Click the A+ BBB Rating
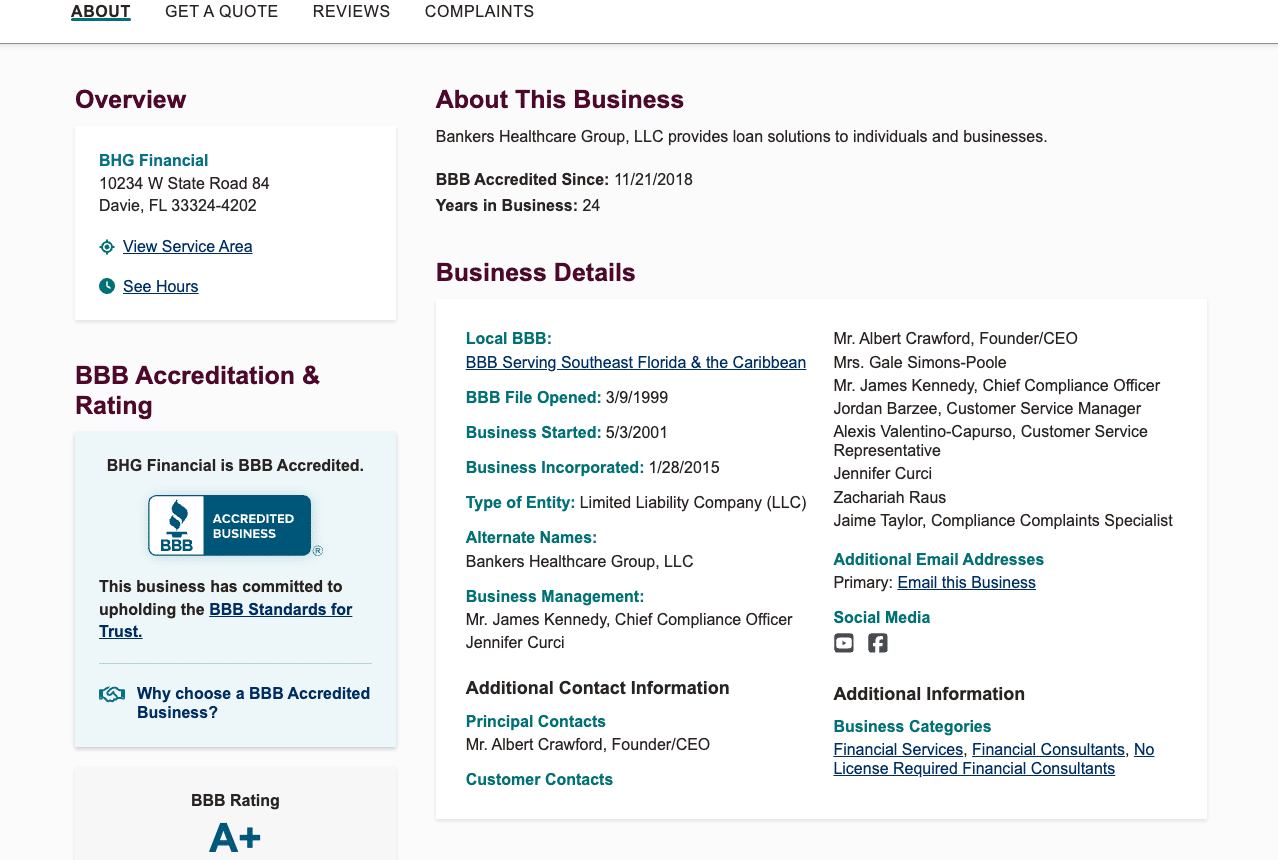1278x860 pixels. pyautogui.click(x=234, y=836)
